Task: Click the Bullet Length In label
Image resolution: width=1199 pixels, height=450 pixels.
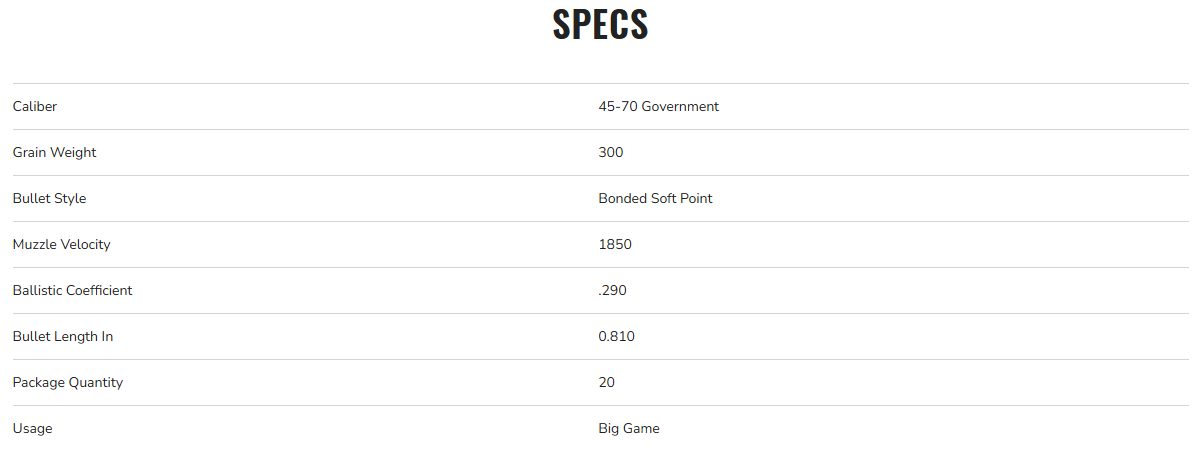Action: point(63,336)
